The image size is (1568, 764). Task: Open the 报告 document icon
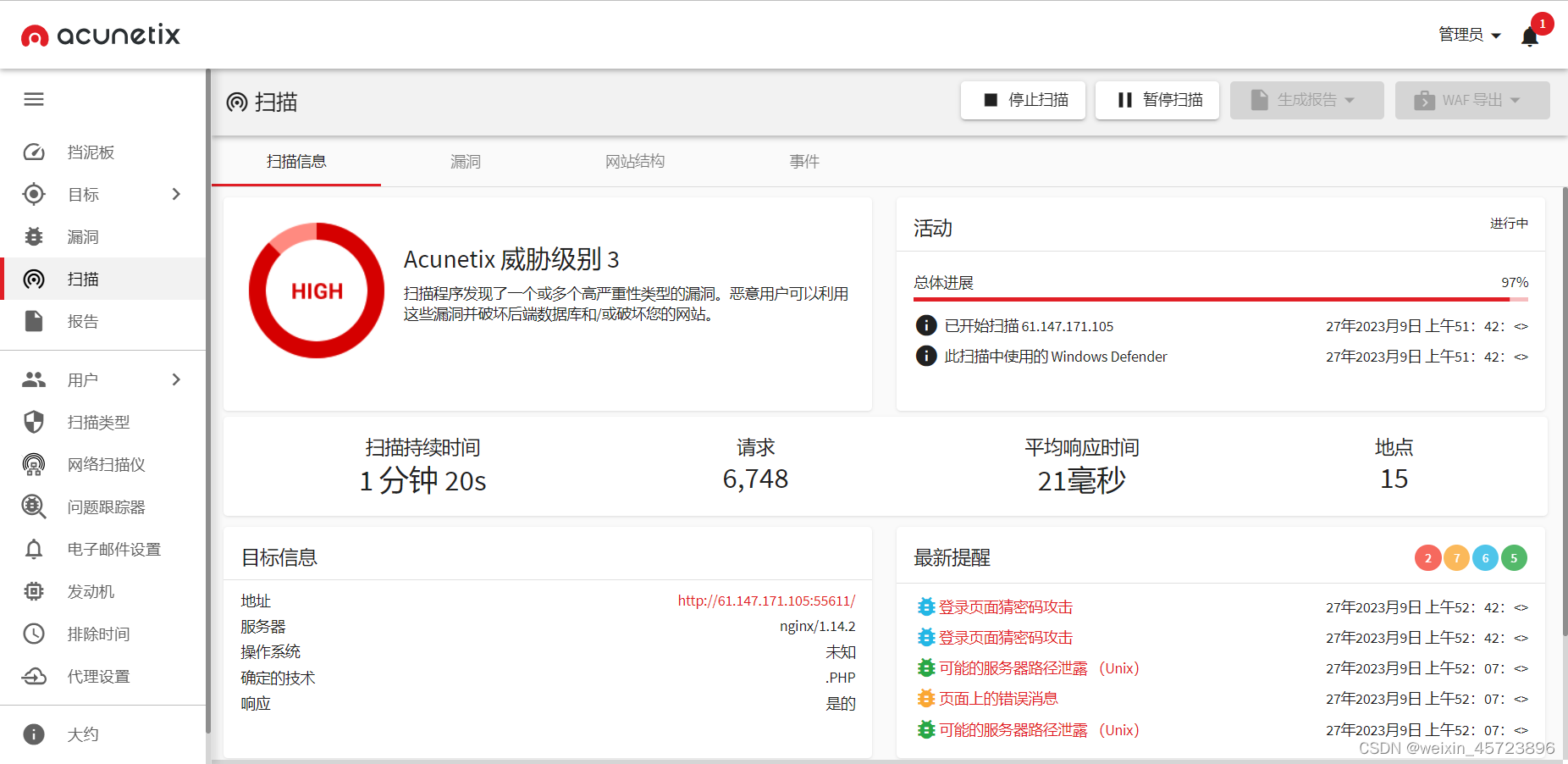pyautogui.click(x=34, y=321)
